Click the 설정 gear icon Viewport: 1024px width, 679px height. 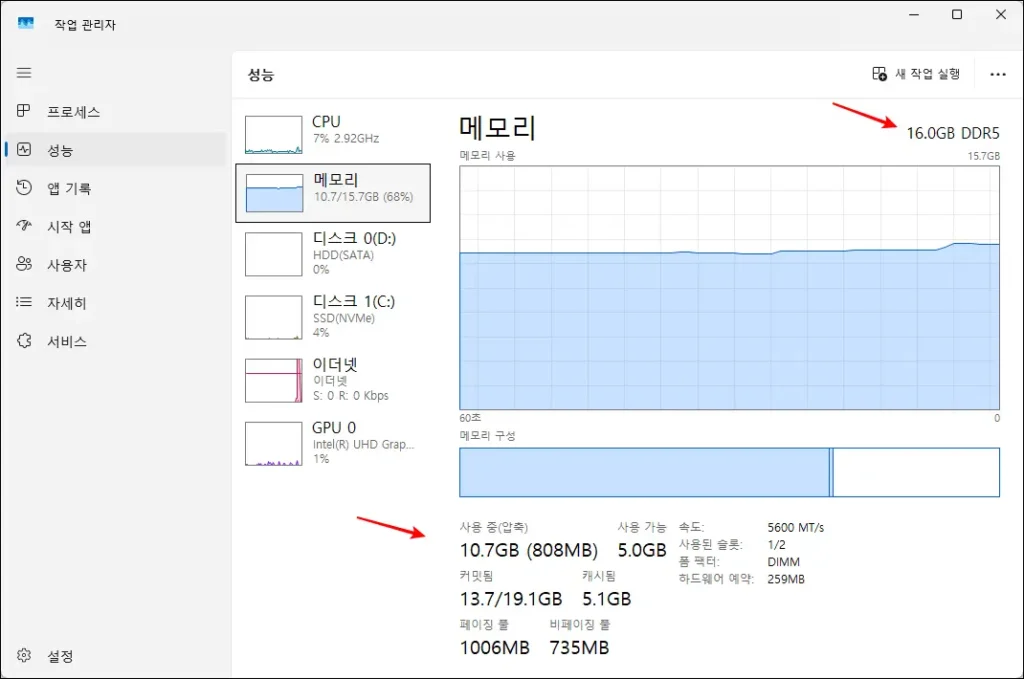pyautogui.click(x=24, y=655)
